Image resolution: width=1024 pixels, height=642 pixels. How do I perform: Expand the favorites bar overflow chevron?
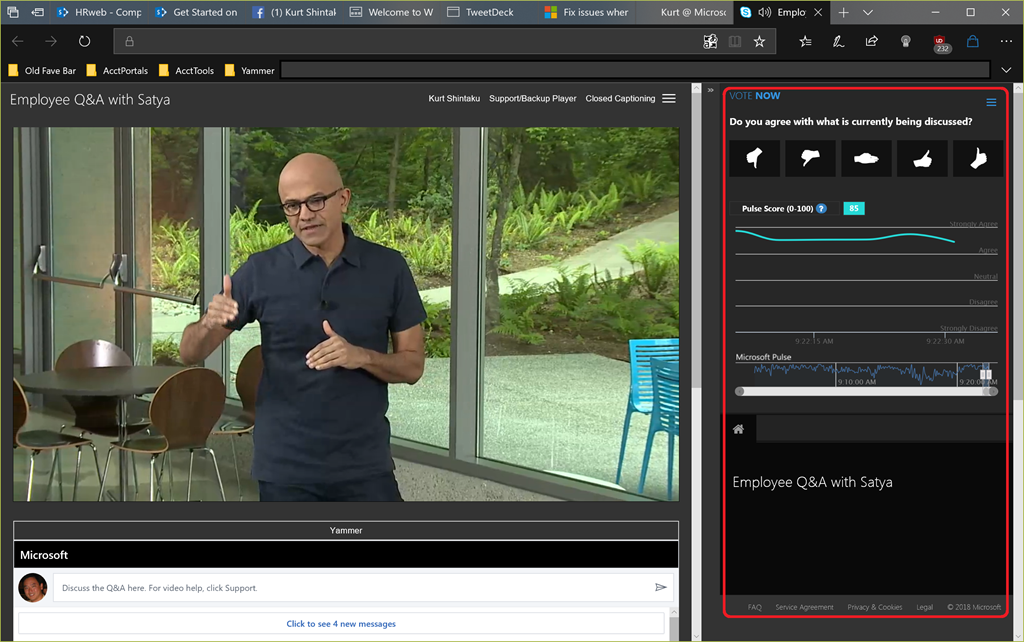point(1007,70)
